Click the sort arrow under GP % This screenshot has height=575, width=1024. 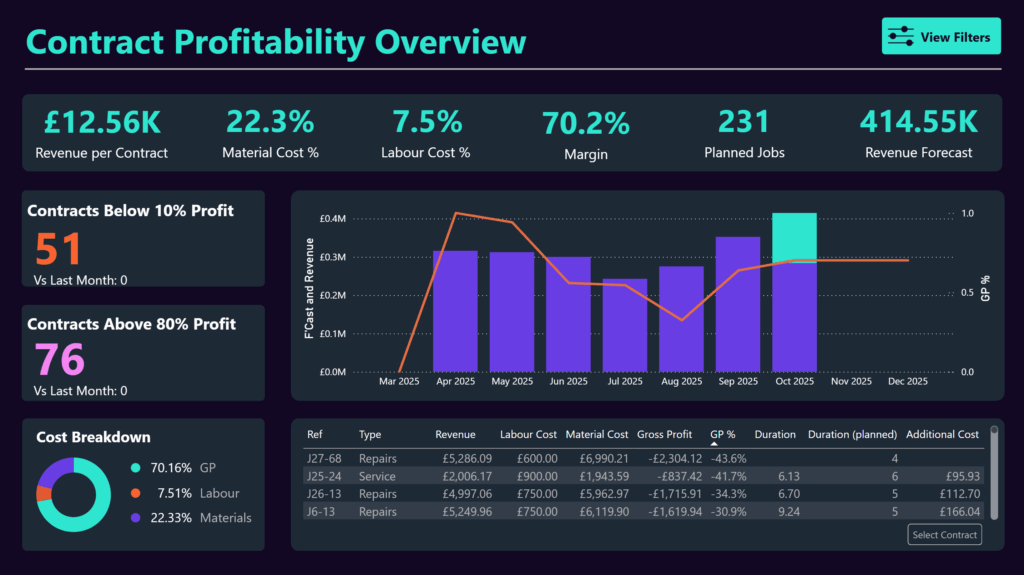point(714,445)
